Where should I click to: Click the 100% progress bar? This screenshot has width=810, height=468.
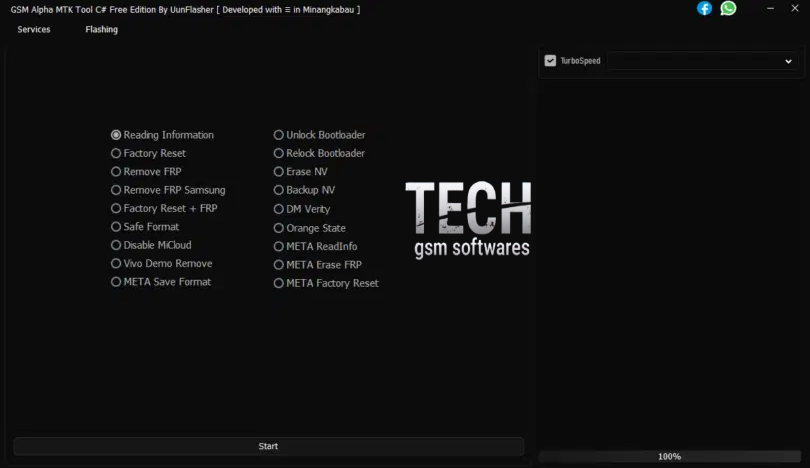669,457
